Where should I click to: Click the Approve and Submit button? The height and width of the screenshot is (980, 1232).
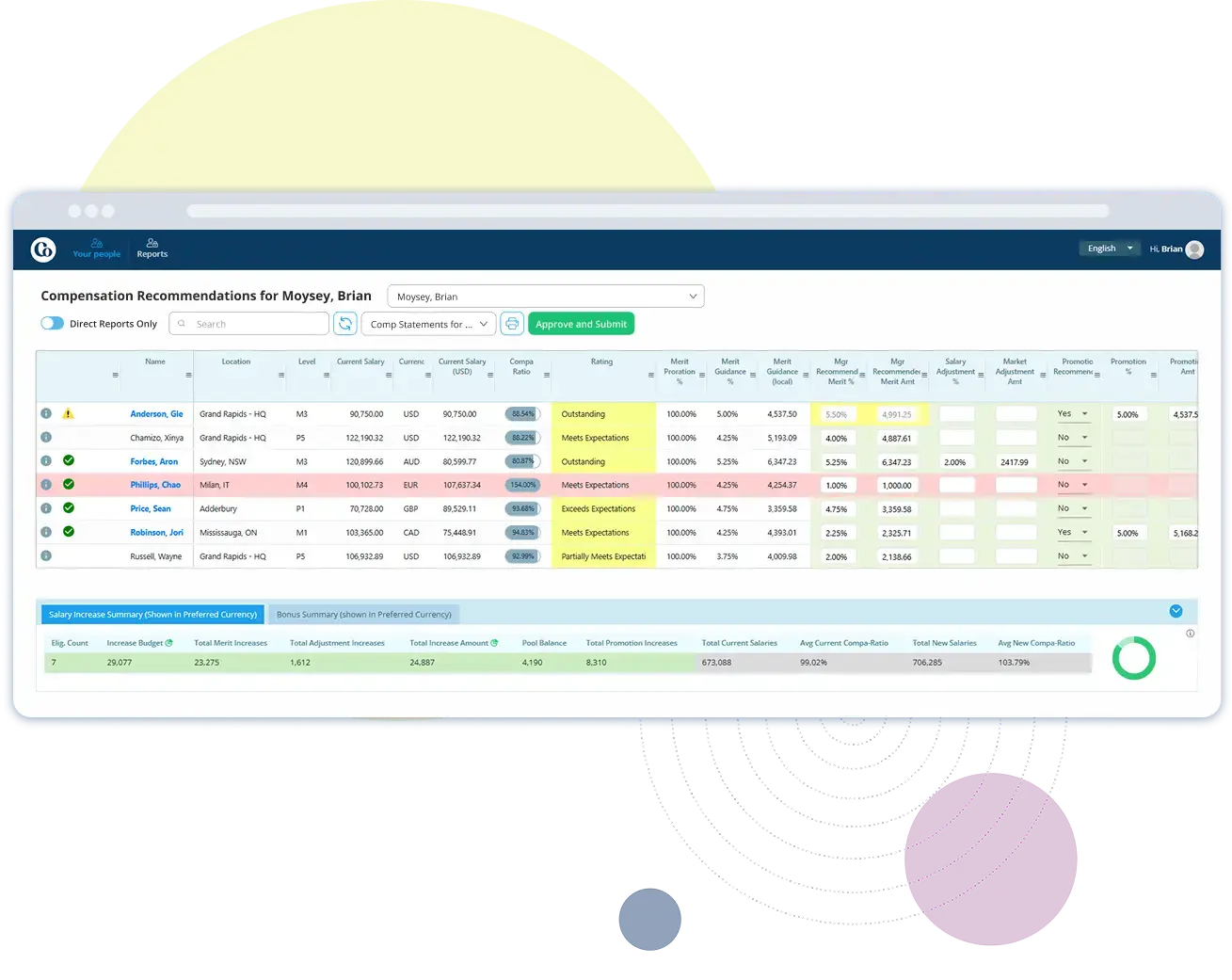pos(581,323)
